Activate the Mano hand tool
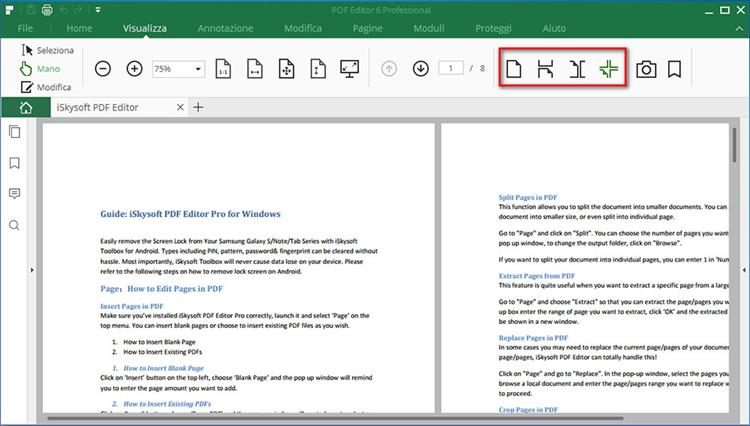The height and width of the screenshot is (426, 750). click(40, 68)
